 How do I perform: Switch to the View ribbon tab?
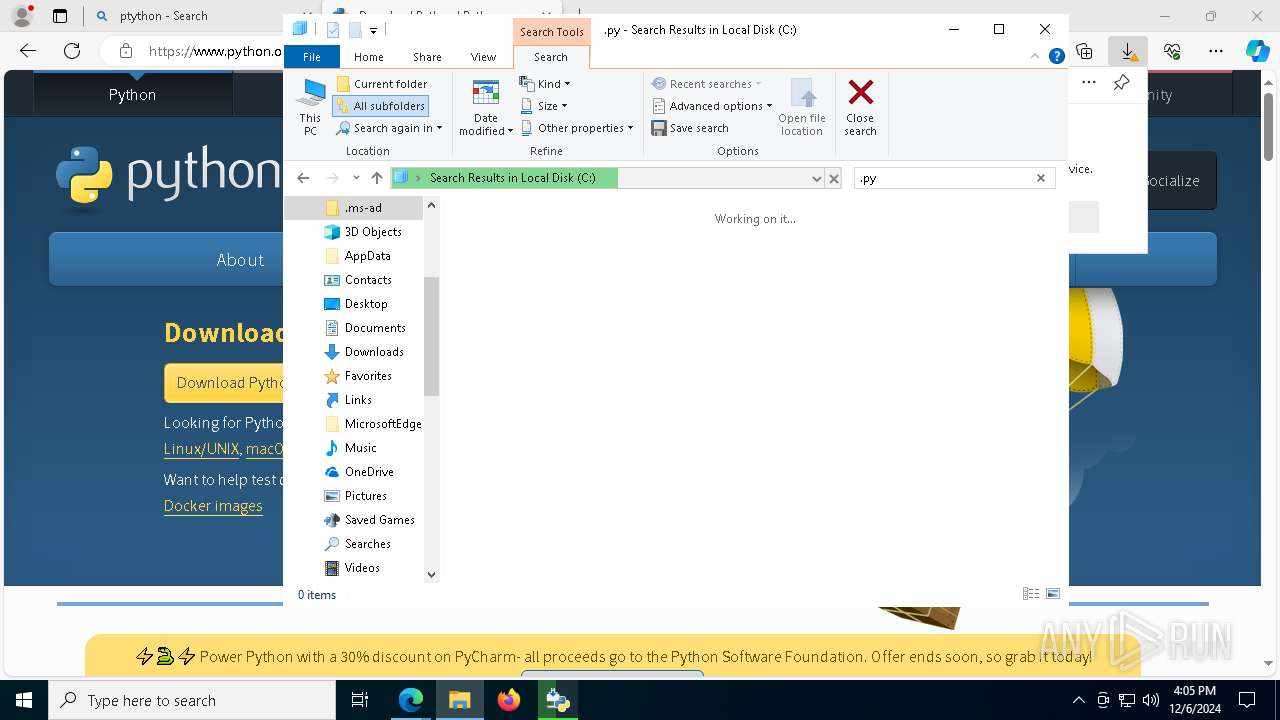(x=483, y=57)
